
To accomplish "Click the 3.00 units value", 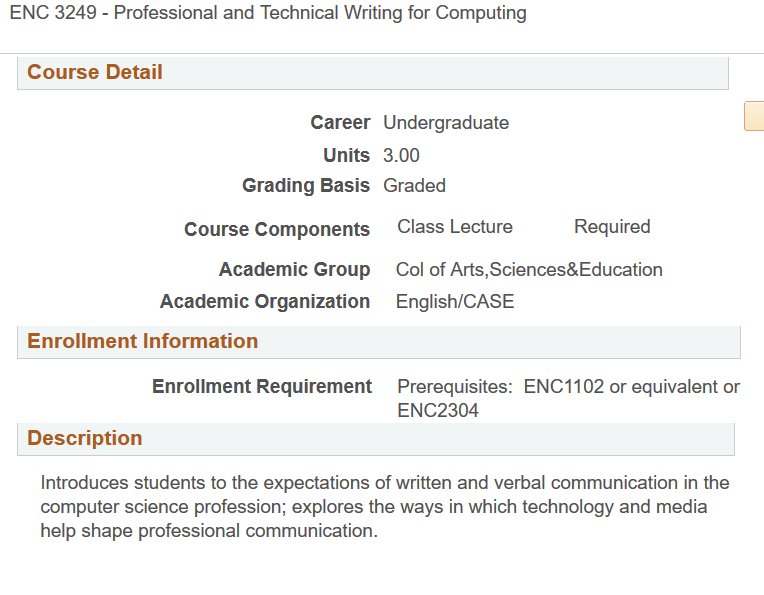I will [x=401, y=155].
